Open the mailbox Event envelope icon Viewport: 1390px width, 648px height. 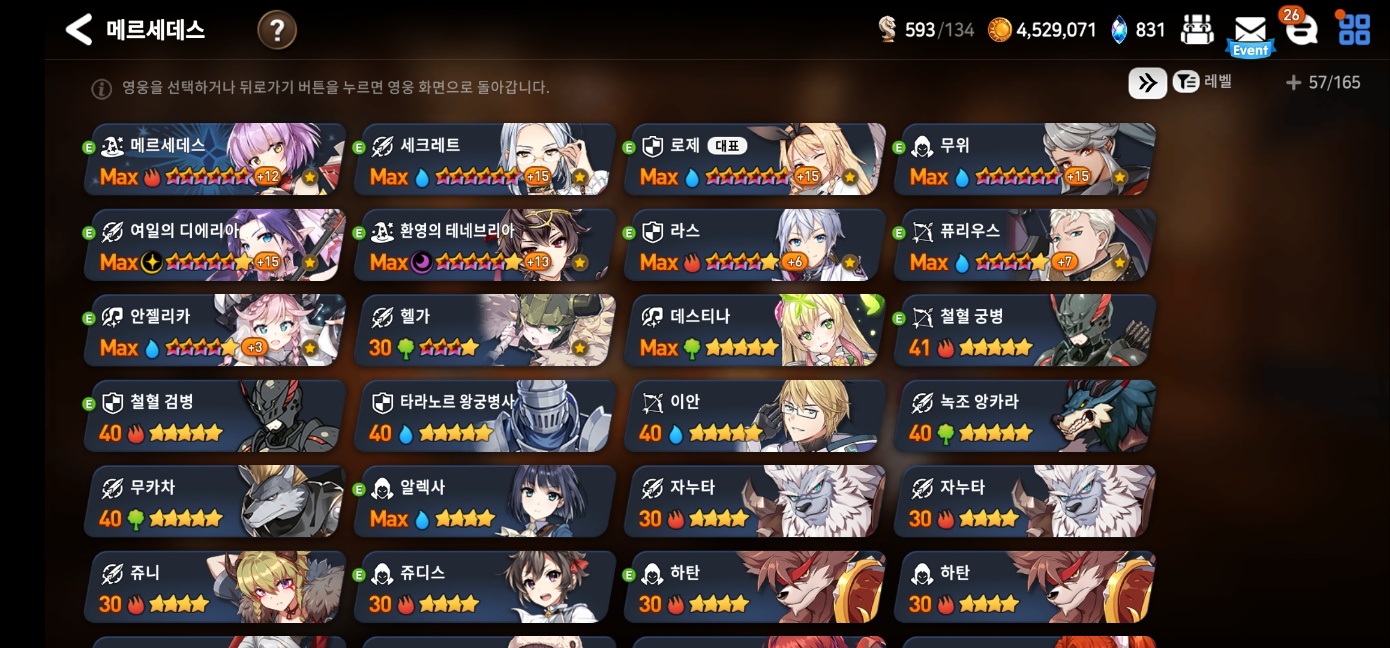pyautogui.click(x=1250, y=36)
